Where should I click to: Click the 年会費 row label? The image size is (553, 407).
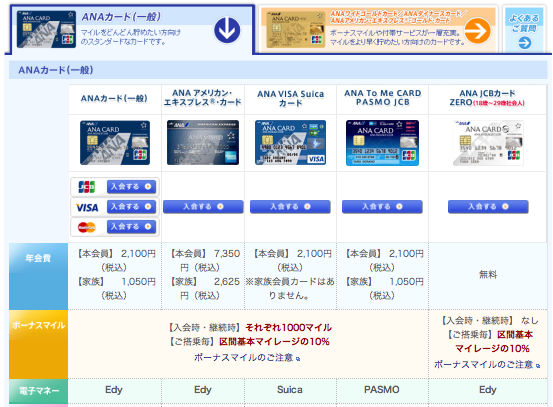coord(38,276)
